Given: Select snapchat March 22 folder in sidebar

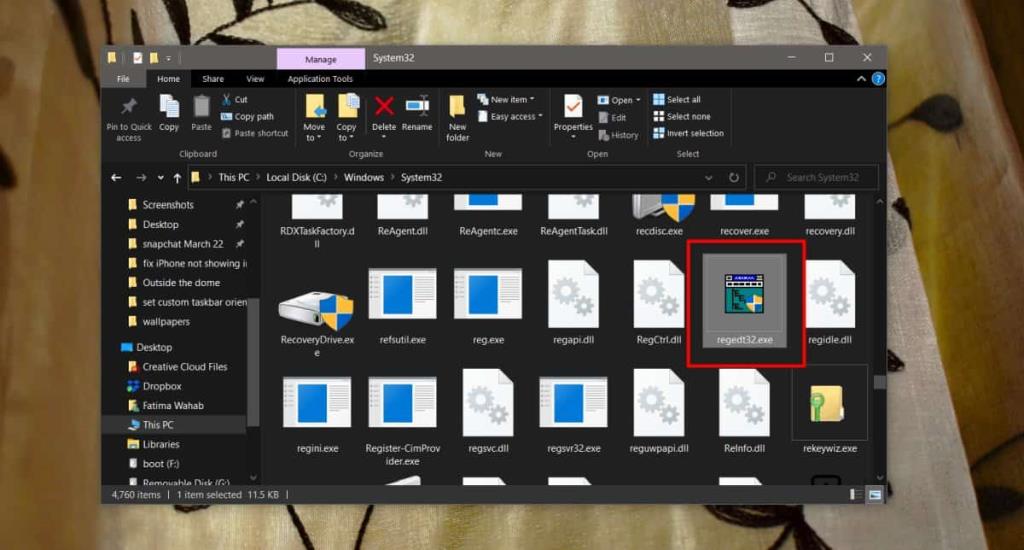Looking at the screenshot, I should point(183,244).
